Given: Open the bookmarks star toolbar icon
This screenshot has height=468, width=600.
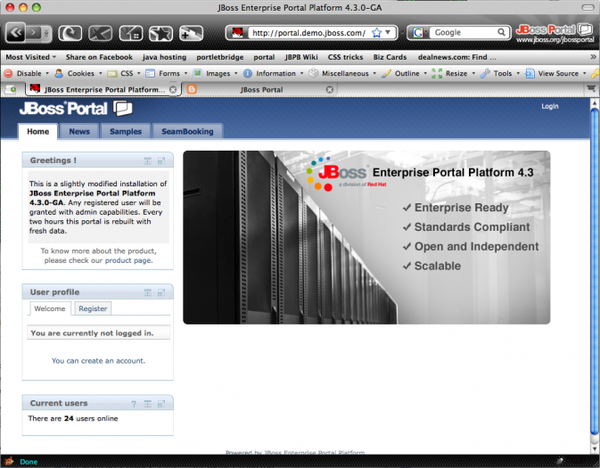Looking at the screenshot, I should pos(161,33).
